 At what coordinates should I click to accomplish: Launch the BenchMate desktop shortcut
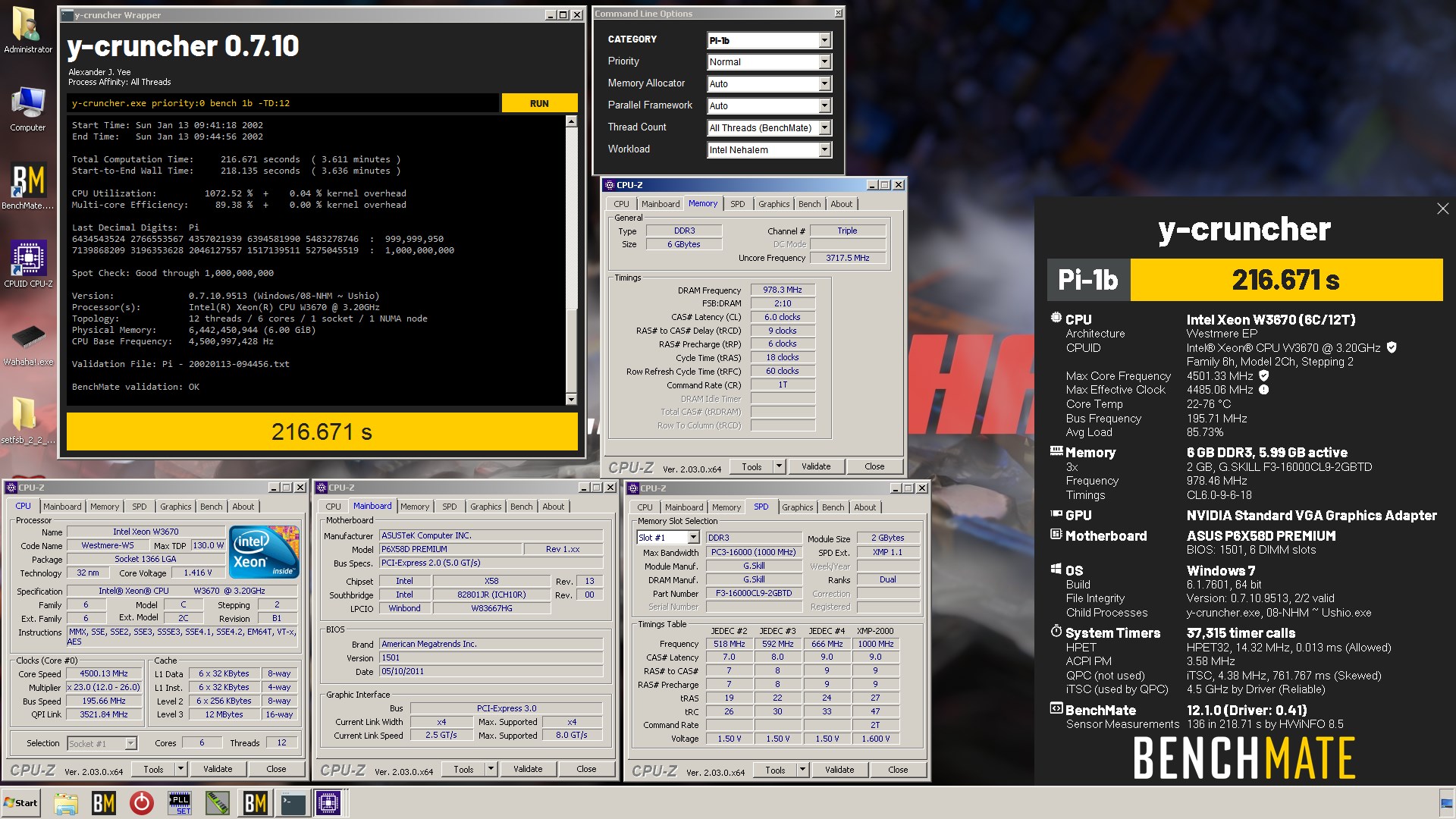pyautogui.click(x=27, y=186)
